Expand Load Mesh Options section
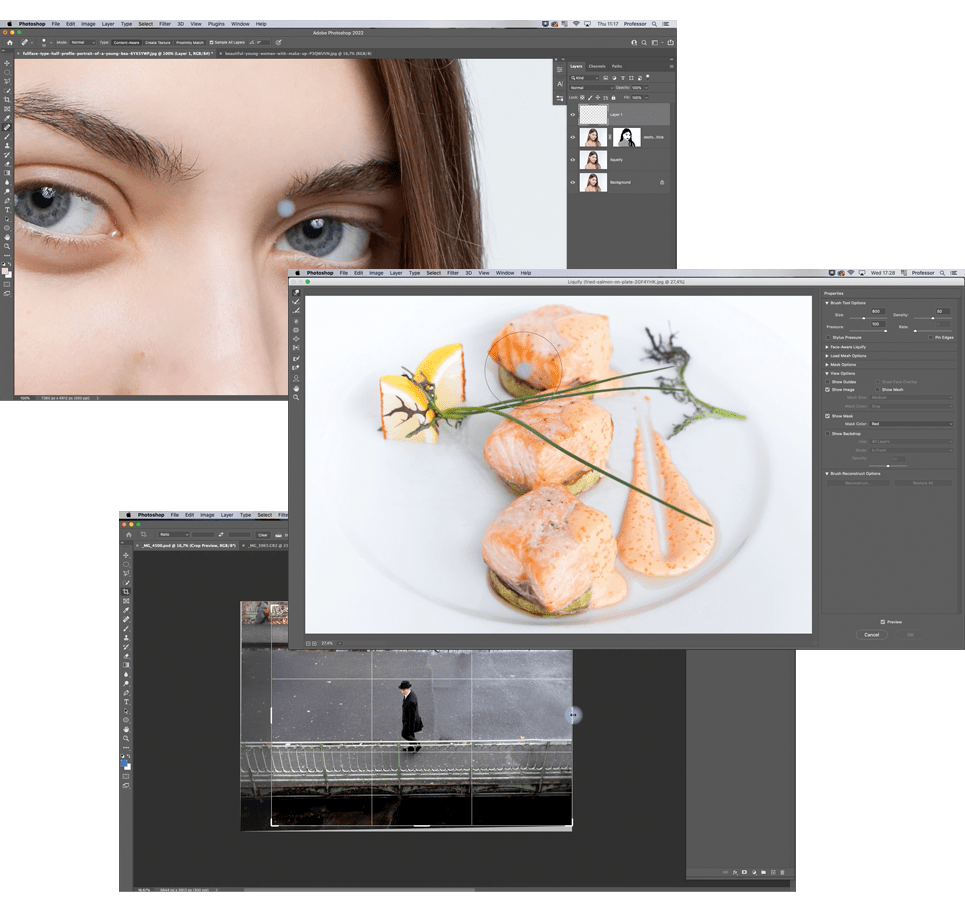The height and width of the screenshot is (911, 965). pos(827,356)
